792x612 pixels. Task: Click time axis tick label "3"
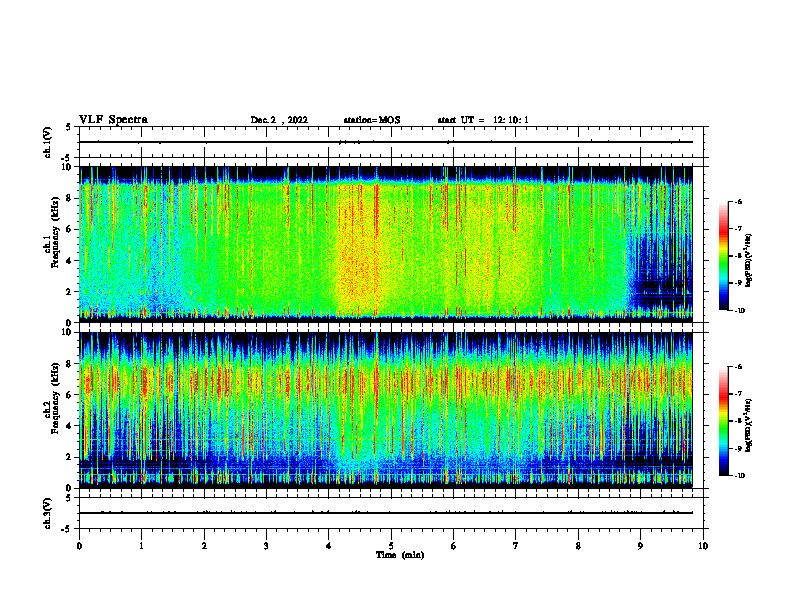(x=266, y=546)
